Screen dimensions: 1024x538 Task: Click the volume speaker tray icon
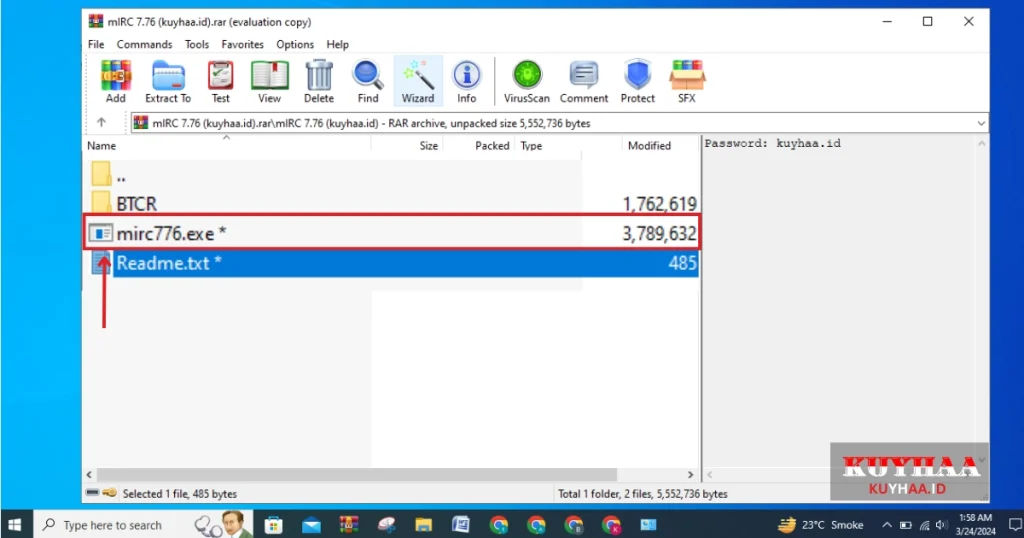[x=941, y=525]
